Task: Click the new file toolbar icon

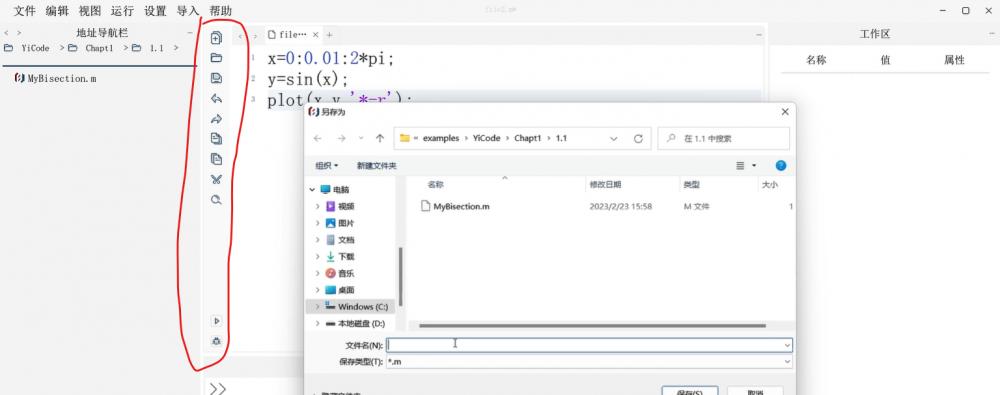Action: 216,38
